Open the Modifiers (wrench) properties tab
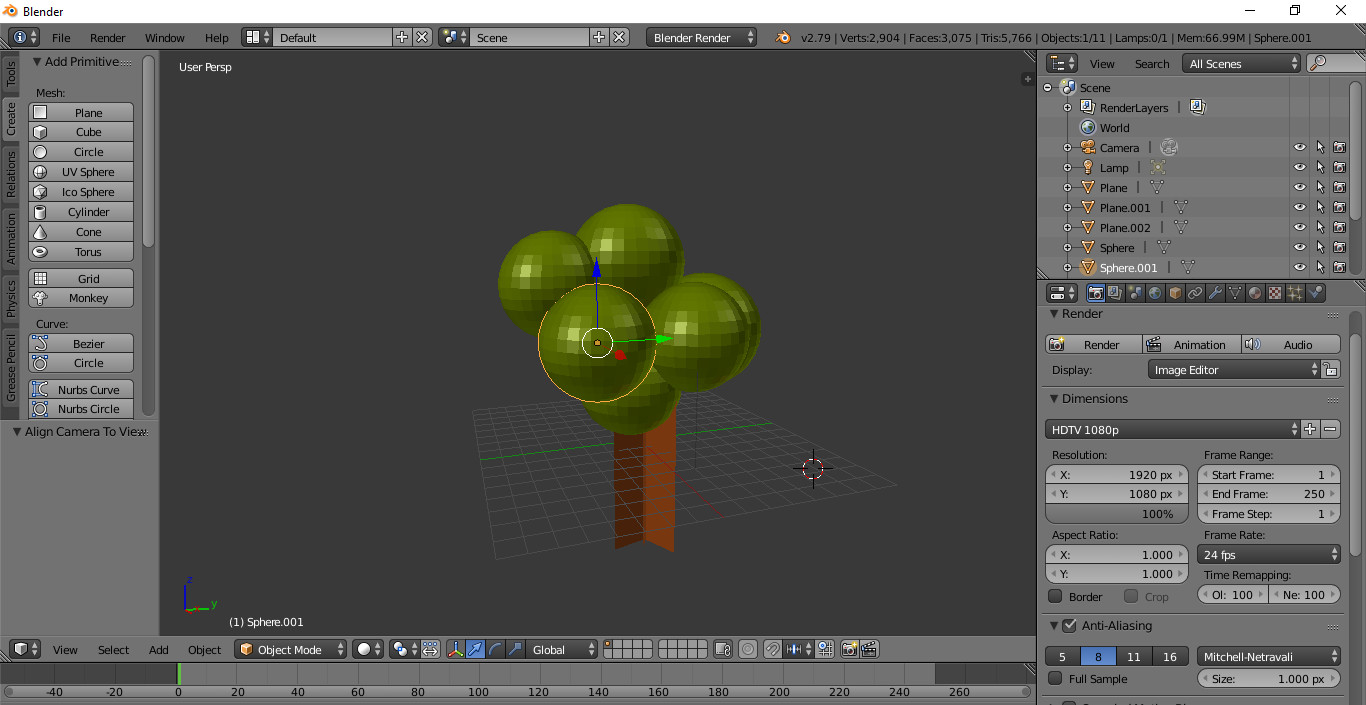 [1216, 292]
